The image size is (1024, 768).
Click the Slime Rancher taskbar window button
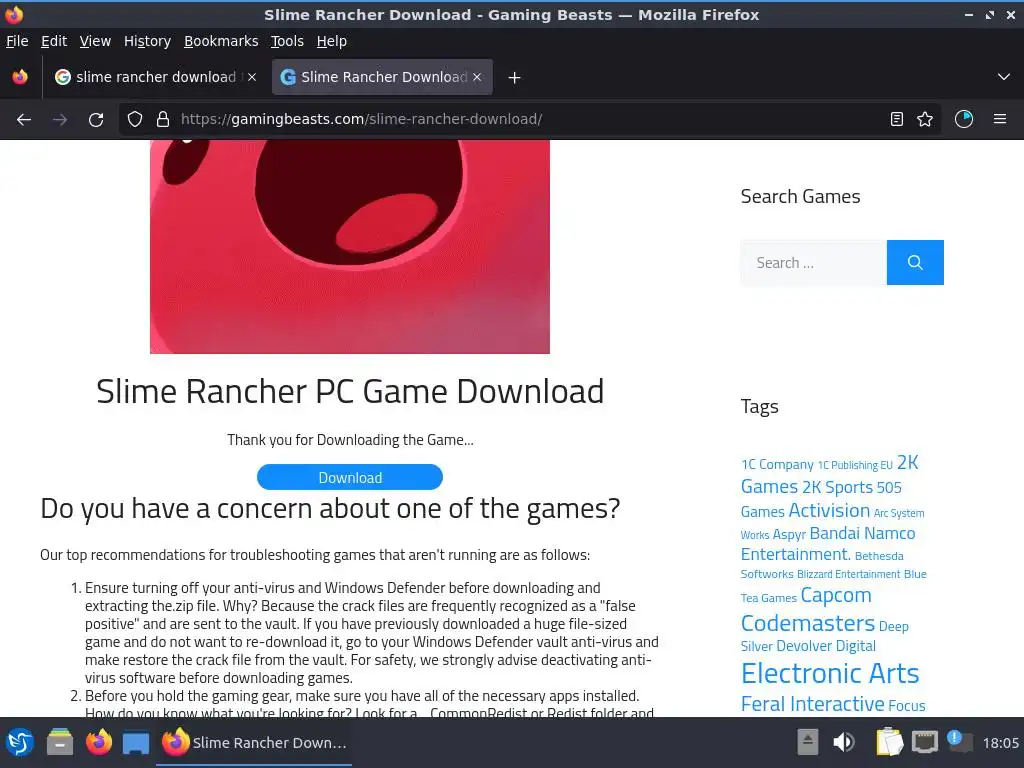click(255, 743)
